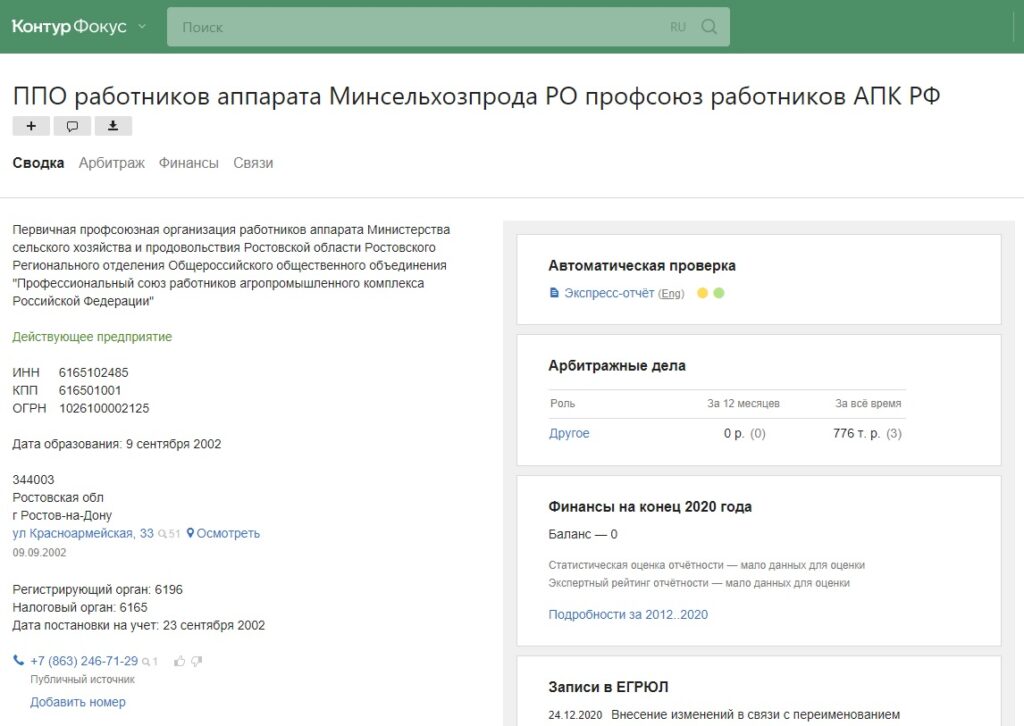Click the Действующее предприятие status text
1024x726 pixels.
click(x=92, y=337)
